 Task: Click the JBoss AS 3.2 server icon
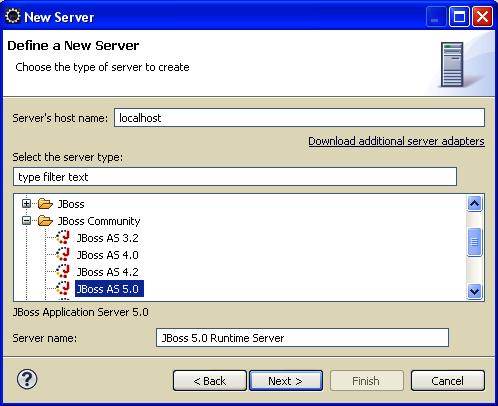(63, 237)
